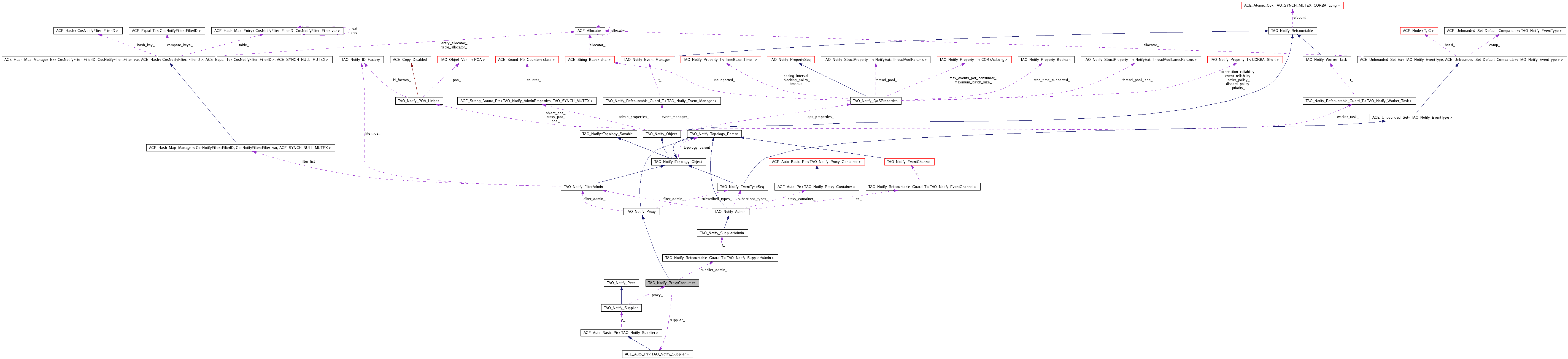Select TAO_Notify_StructProperty_T< NotifyExt::ThreadPoolParams > node
The width and height of the screenshot is (1568, 359).
point(875,60)
